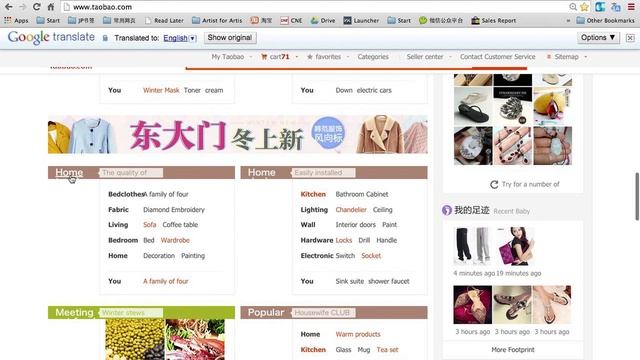Click the footprint icon beside 我的足迹
The height and width of the screenshot is (360, 640).
pyautogui.click(x=447, y=210)
